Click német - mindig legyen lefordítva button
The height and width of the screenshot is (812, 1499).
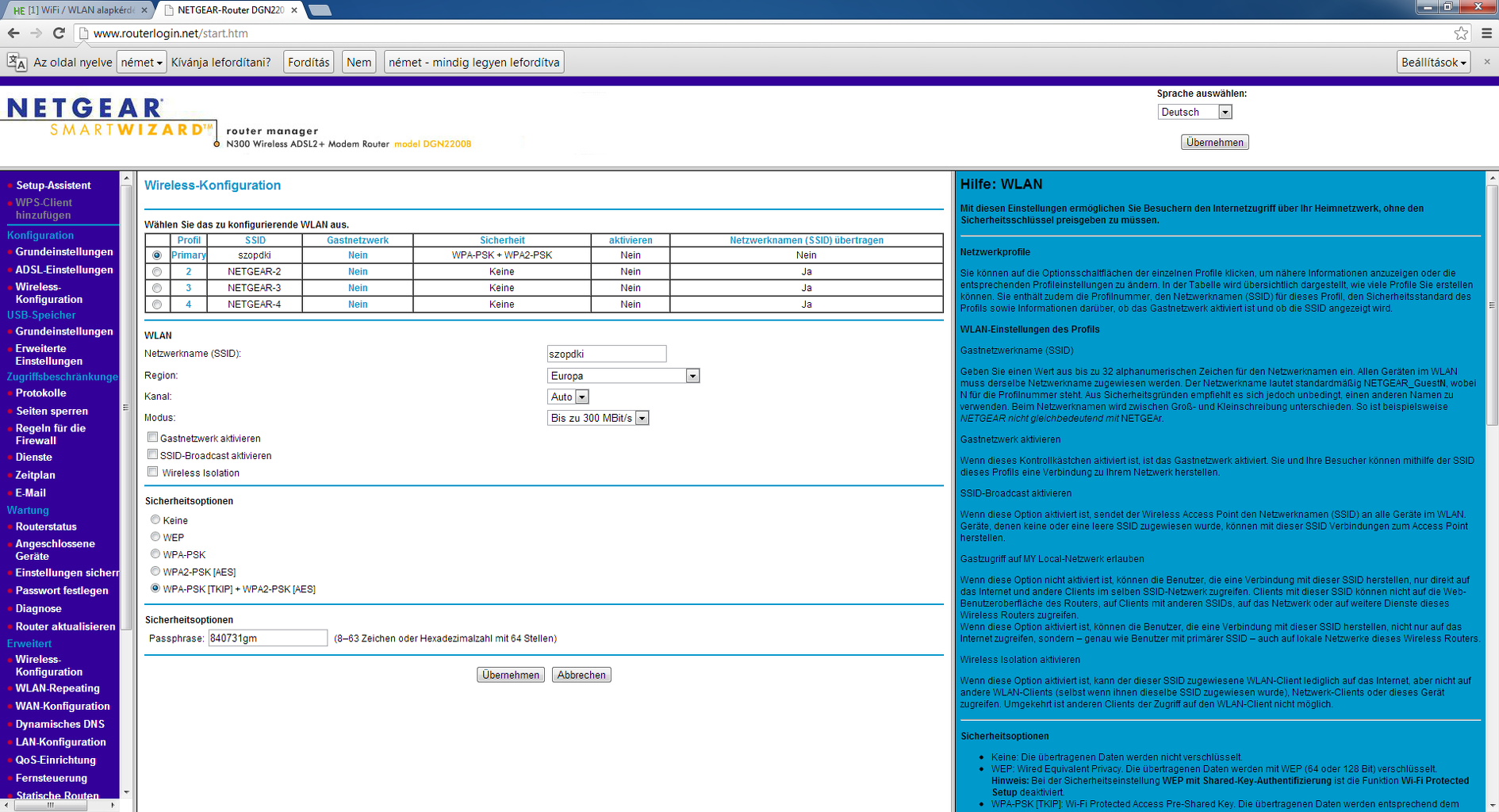point(474,62)
